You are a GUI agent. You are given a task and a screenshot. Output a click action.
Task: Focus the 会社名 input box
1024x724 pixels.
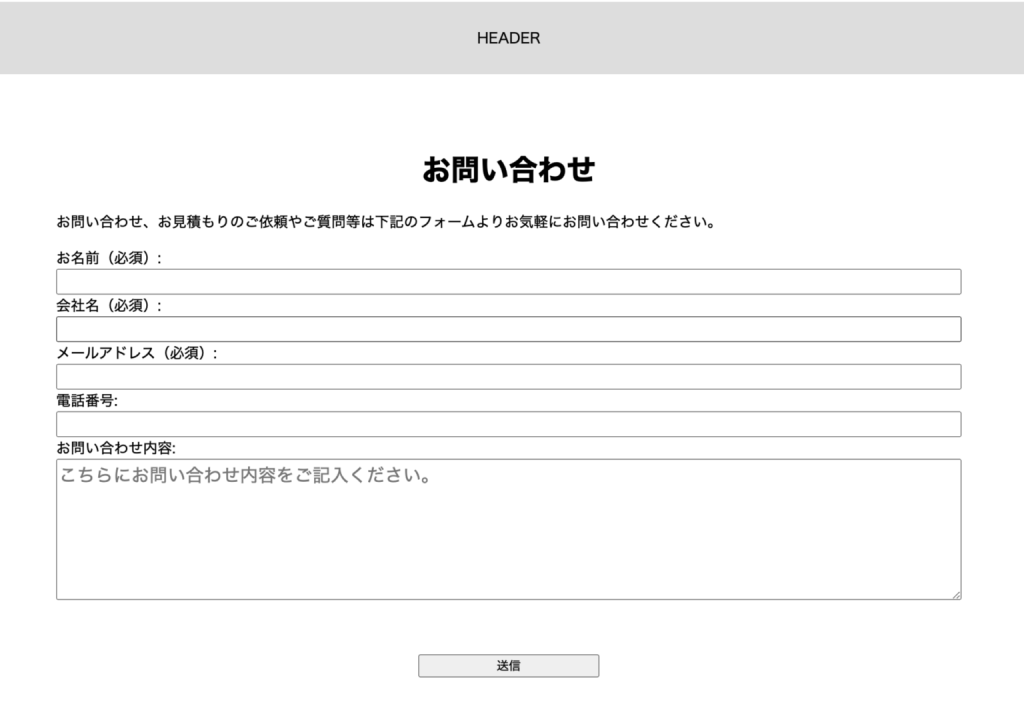point(508,329)
